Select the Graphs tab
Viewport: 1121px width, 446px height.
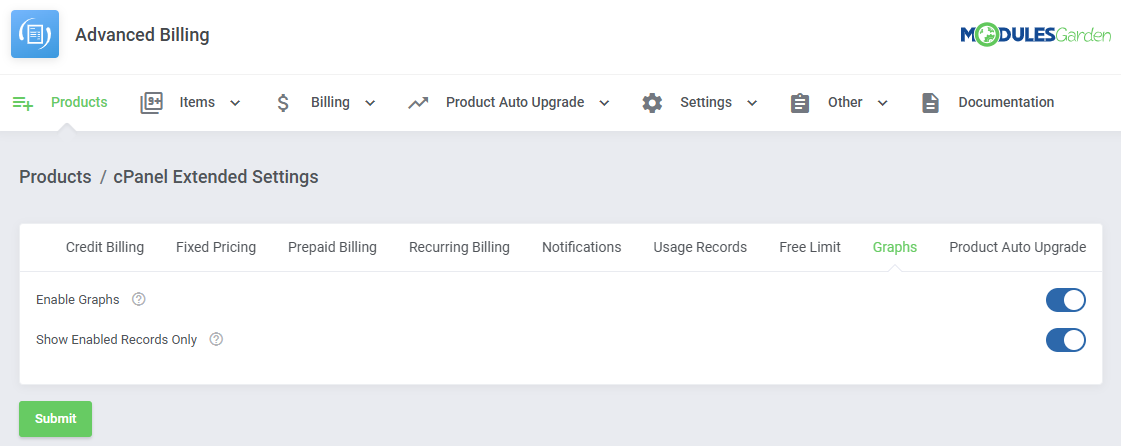[x=894, y=247]
